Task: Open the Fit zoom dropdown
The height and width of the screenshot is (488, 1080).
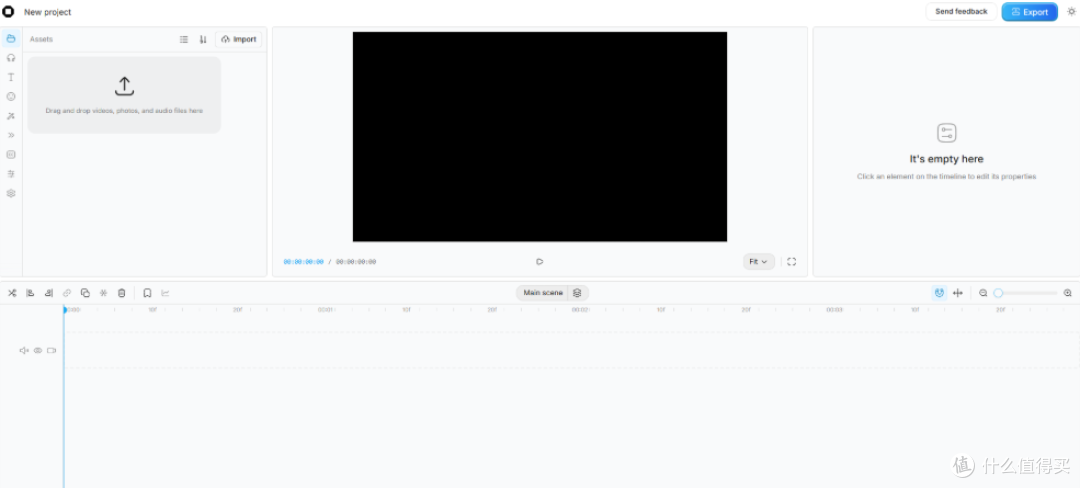Action: [758, 262]
